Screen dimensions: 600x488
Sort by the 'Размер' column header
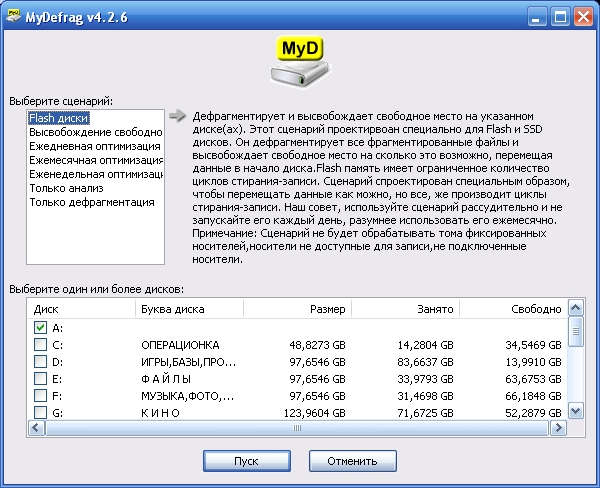click(297, 309)
